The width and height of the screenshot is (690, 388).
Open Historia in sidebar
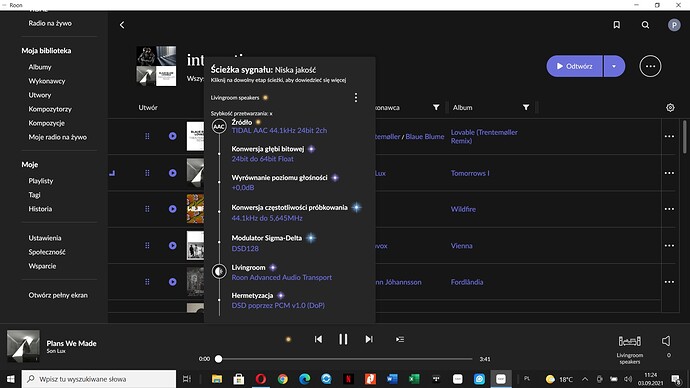40,209
